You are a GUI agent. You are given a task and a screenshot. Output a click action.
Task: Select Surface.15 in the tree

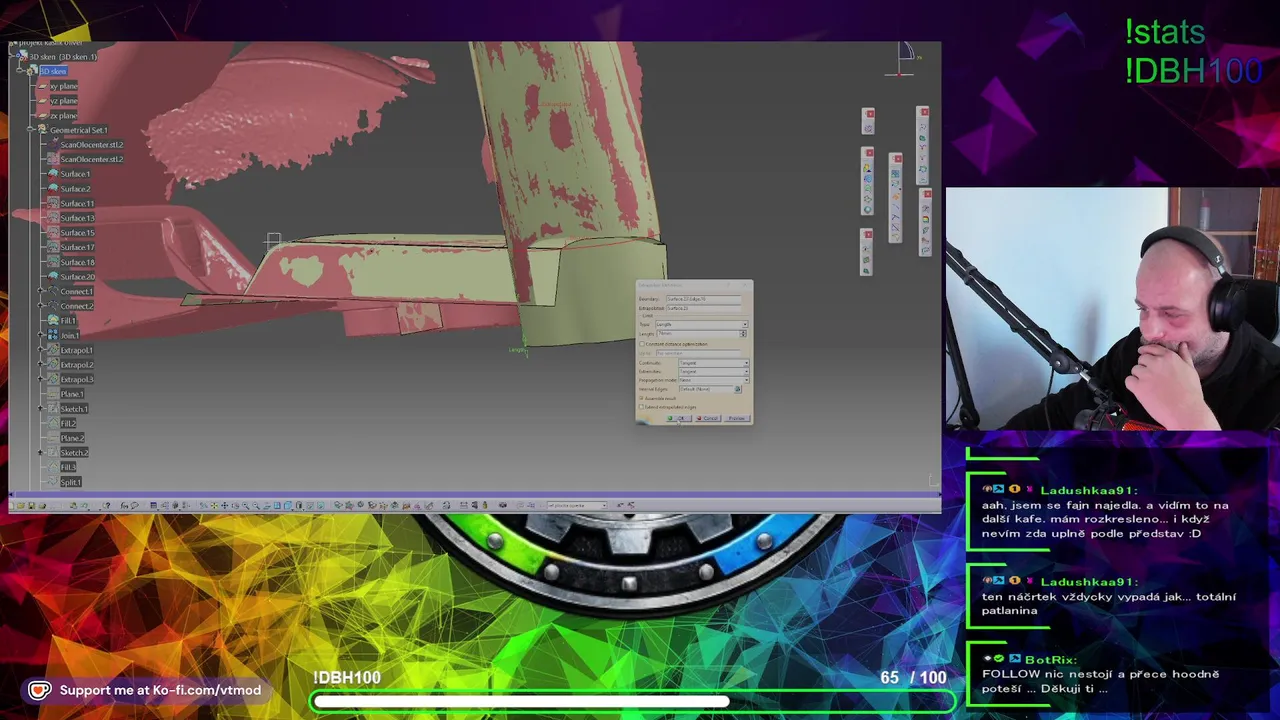[x=77, y=233]
